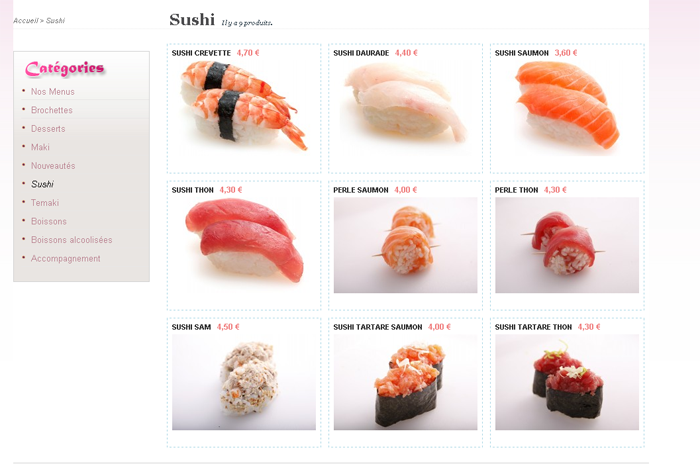This screenshot has height=466, width=700.
Task: Open the Sushi Sam product image
Action: click(244, 382)
